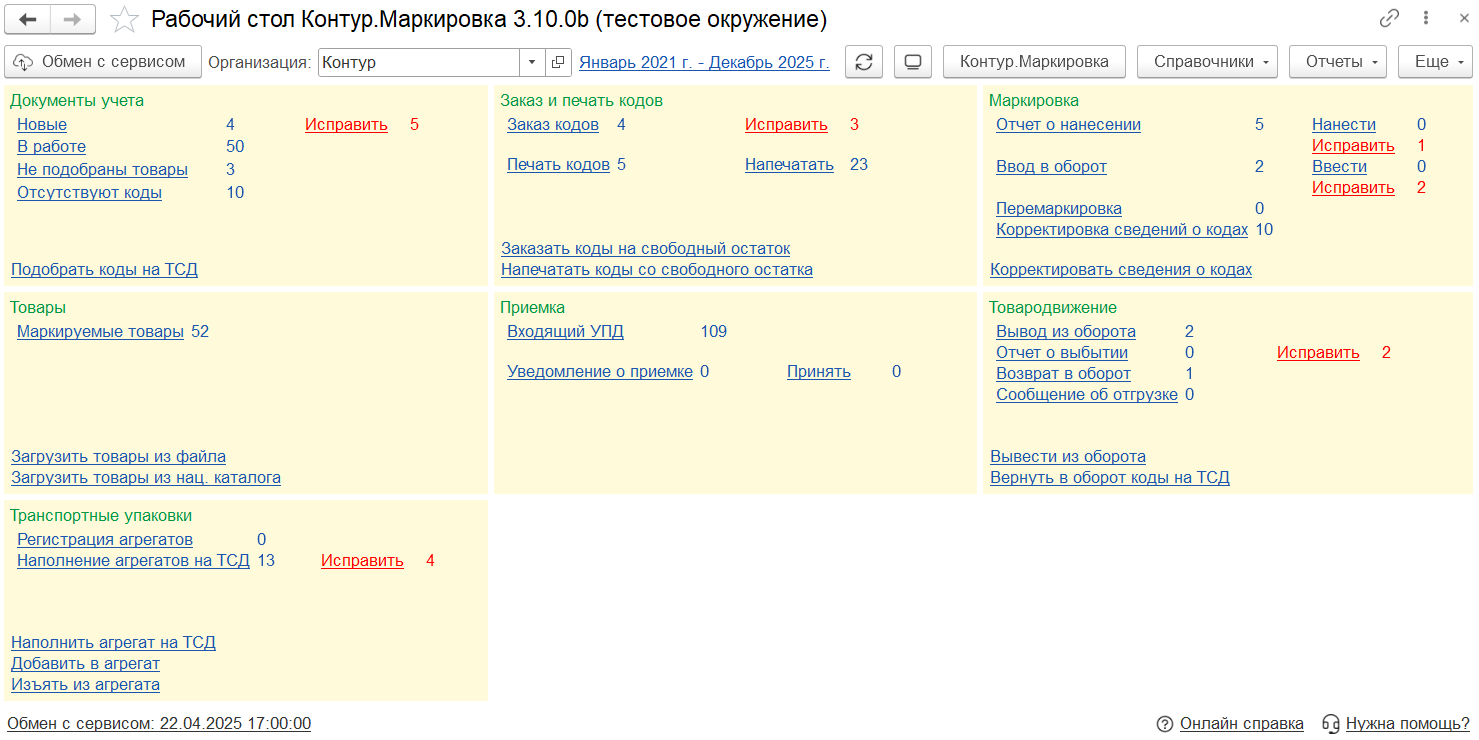Open Маркируемые товары link
This screenshot has height=740, width=1479.
(x=100, y=332)
